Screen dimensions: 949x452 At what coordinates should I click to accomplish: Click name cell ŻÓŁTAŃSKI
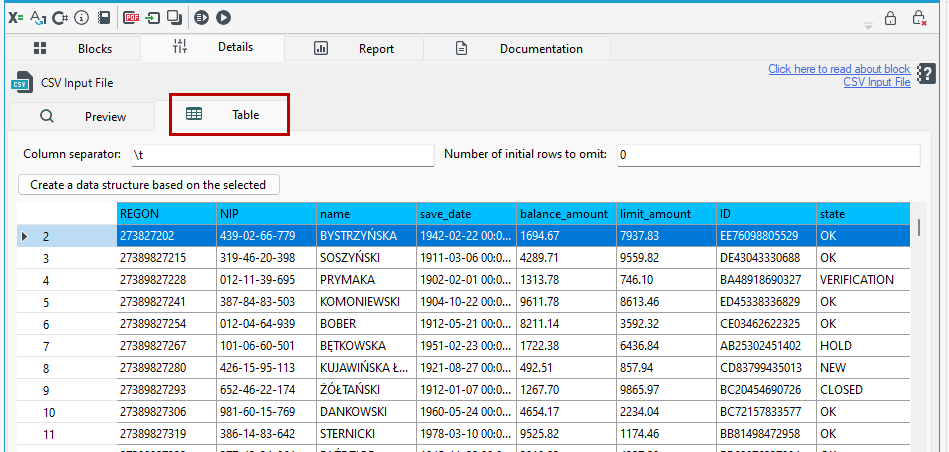pos(367,390)
